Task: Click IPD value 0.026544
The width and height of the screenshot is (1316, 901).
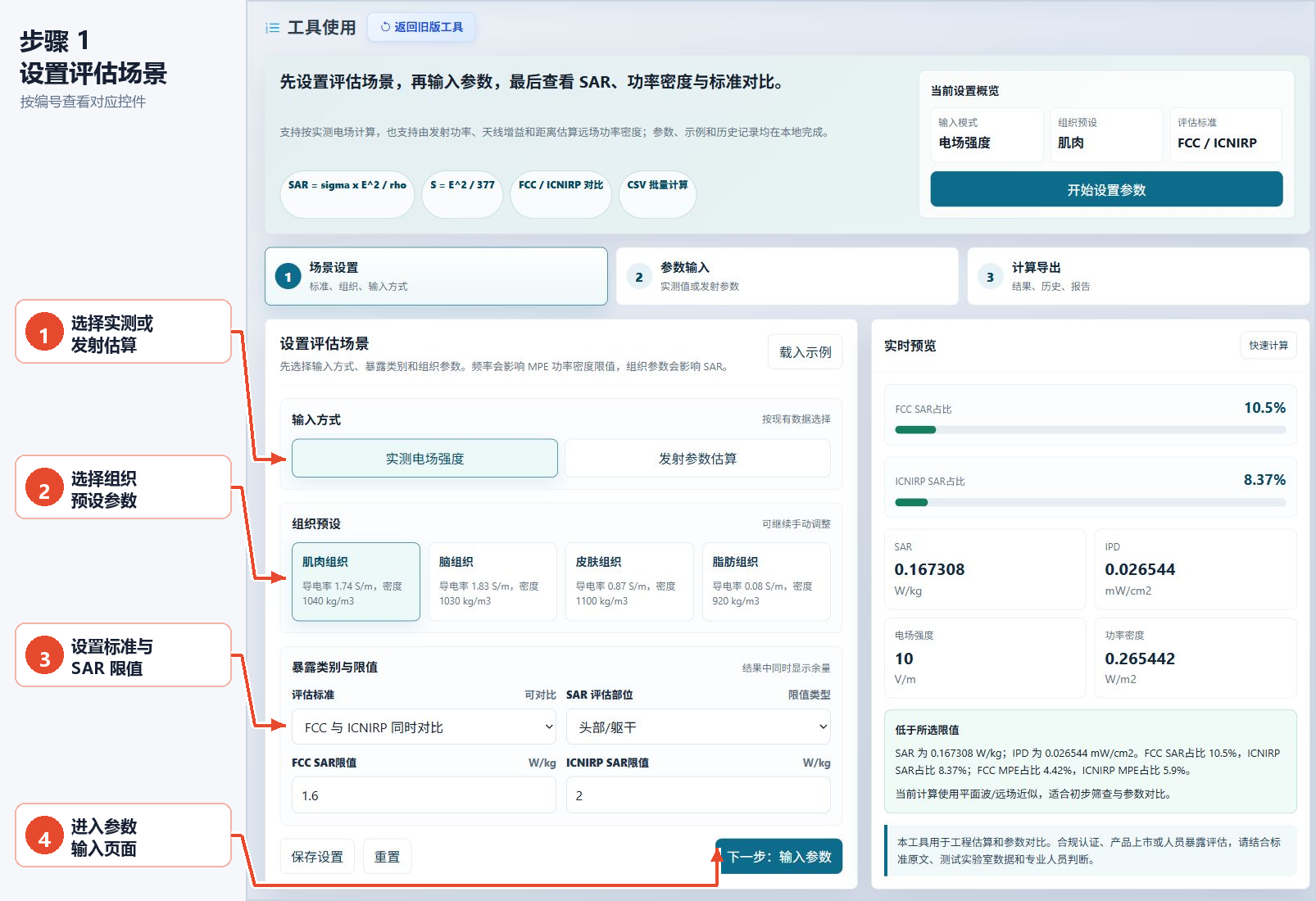Action: [1140, 569]
